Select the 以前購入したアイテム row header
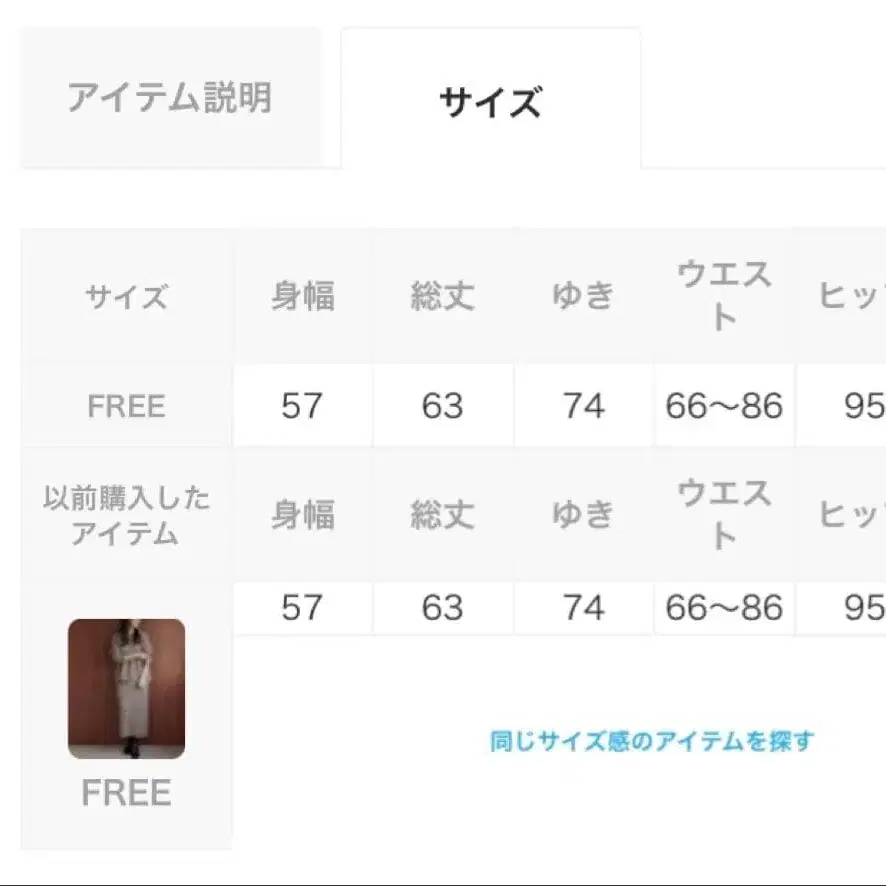The height and width of the screenshot is (886, 886). (x=126, y=516)
